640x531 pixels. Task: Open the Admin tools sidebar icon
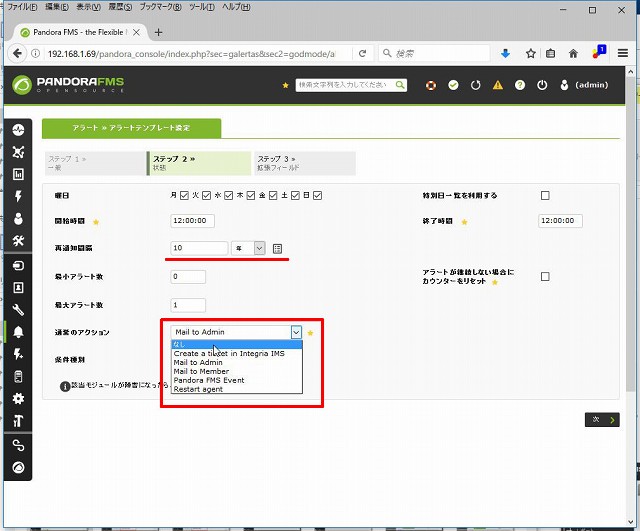(18, 421)
